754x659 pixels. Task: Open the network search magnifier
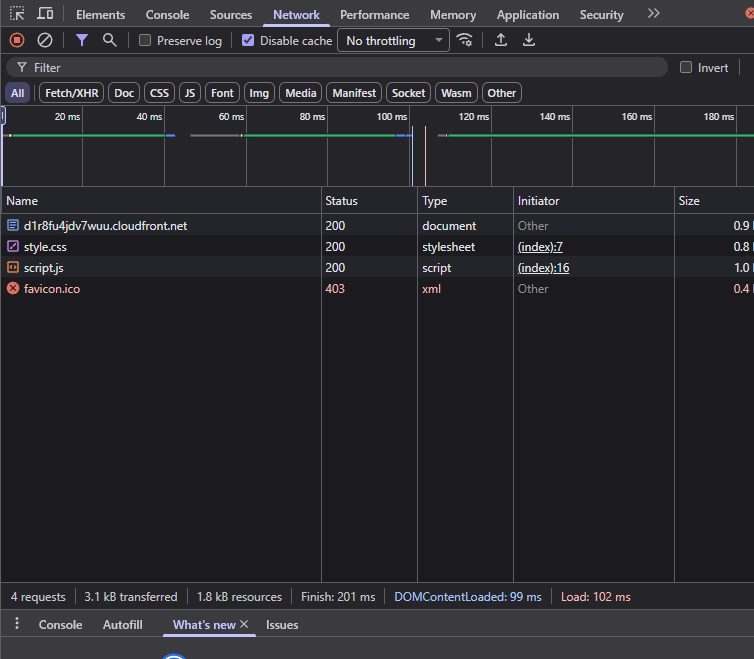pos(109,40)
